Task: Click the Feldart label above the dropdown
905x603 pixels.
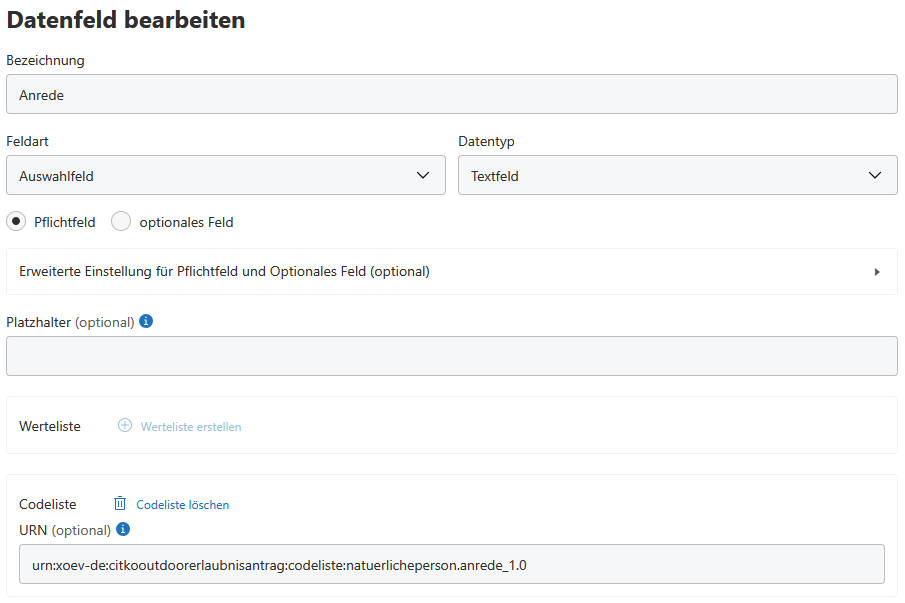Action: click(x=27, y=142)
